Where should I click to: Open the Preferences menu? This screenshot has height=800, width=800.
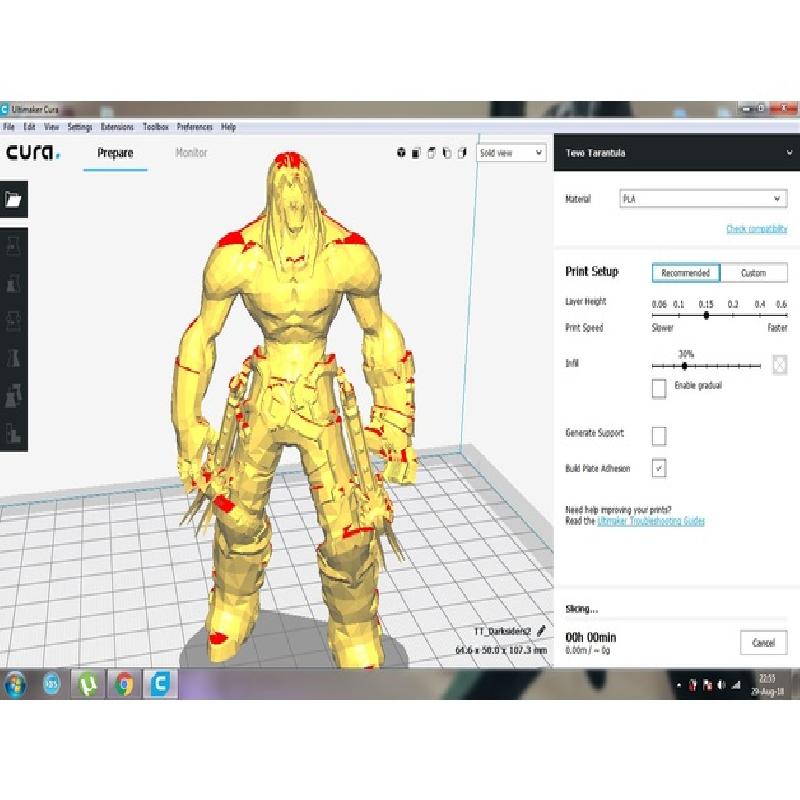pos(194,127)
